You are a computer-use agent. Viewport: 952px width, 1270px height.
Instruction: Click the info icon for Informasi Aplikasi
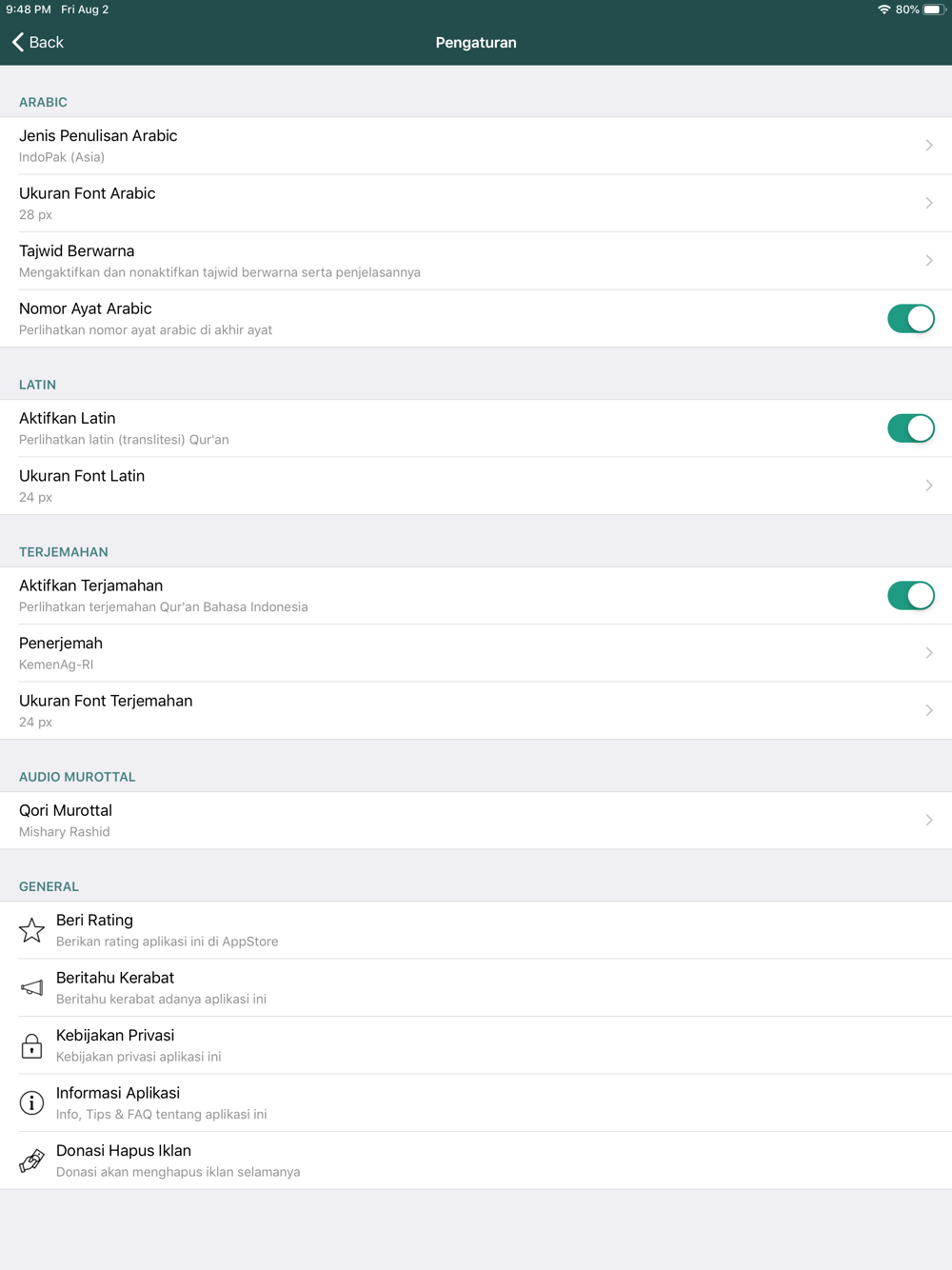[31, 1102]
